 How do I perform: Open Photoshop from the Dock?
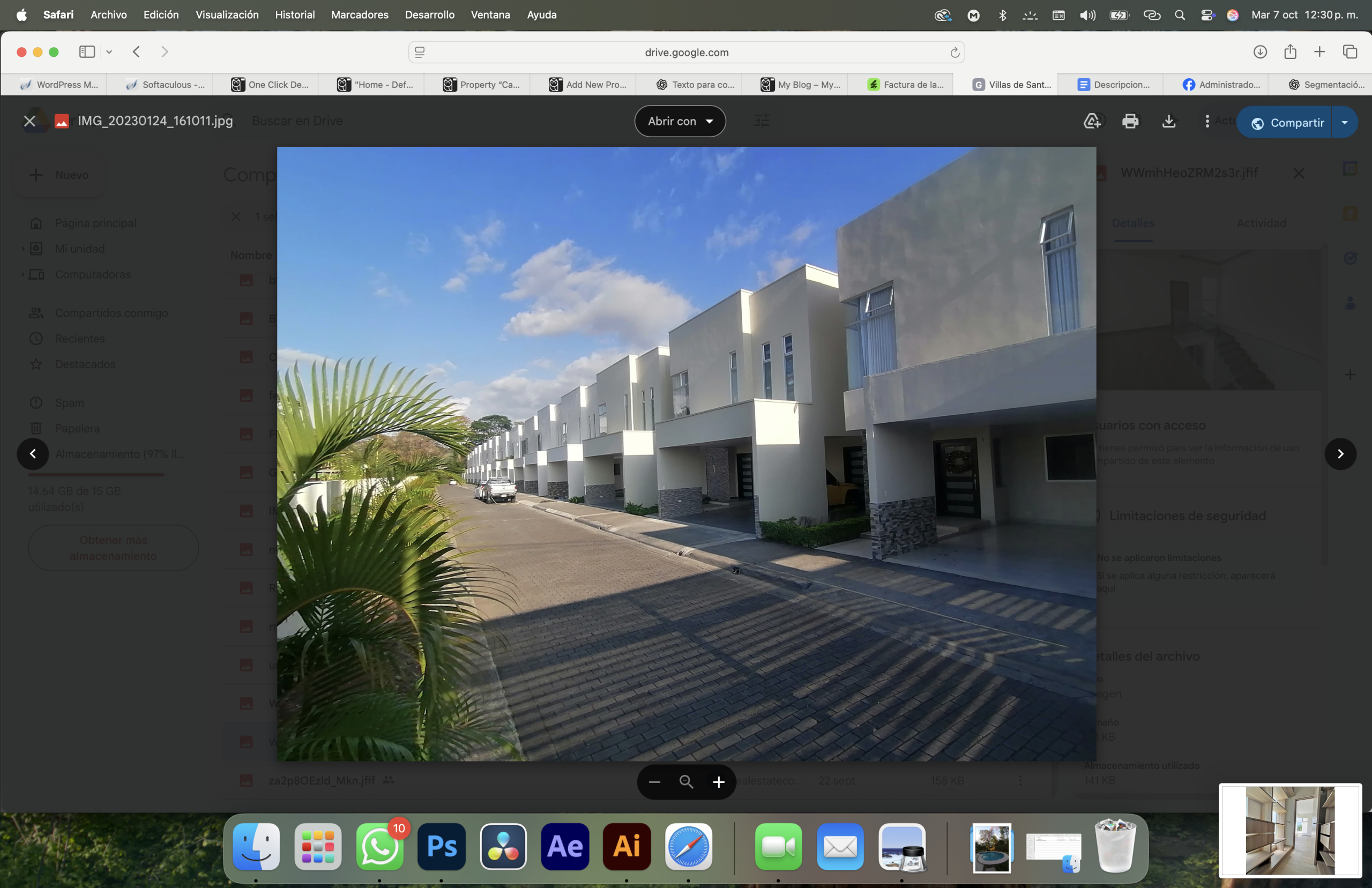click(x=442, y=847)
